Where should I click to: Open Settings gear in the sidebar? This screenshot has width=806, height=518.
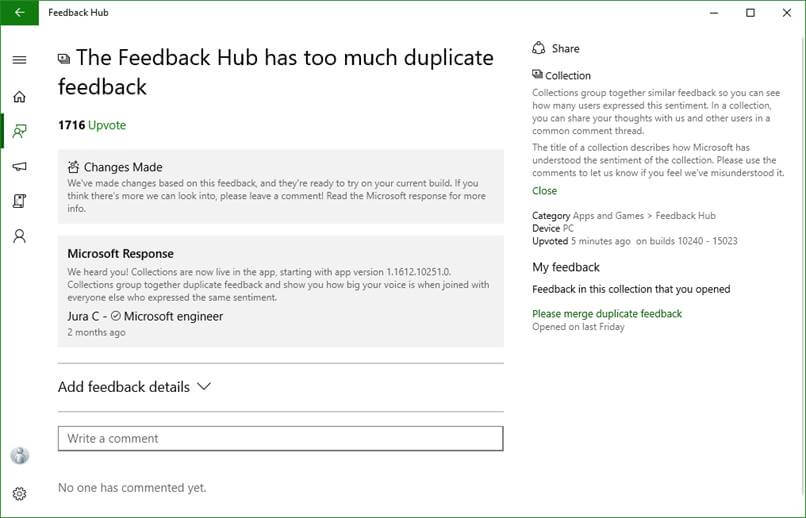[20, 494]
